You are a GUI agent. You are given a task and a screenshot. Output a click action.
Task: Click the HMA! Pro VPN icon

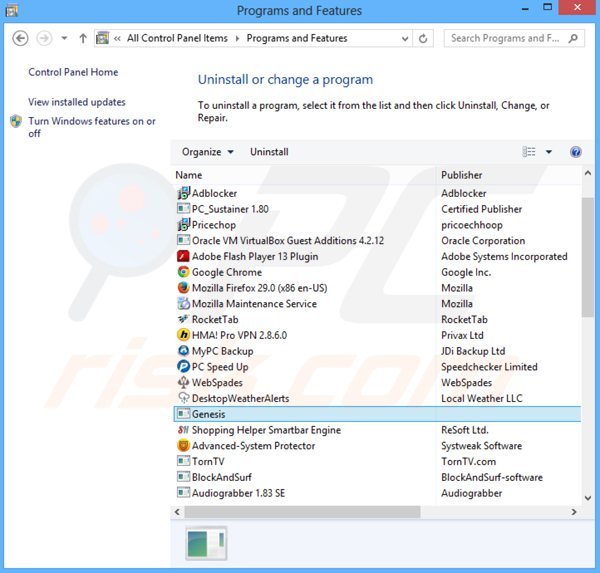click(x=184, y=335)
